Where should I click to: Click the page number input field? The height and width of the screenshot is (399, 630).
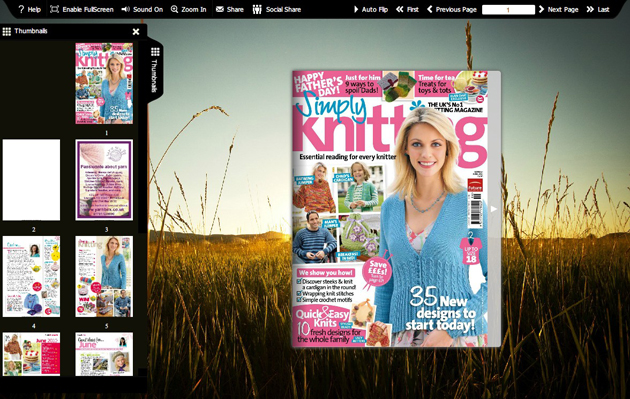pos(508,10)
